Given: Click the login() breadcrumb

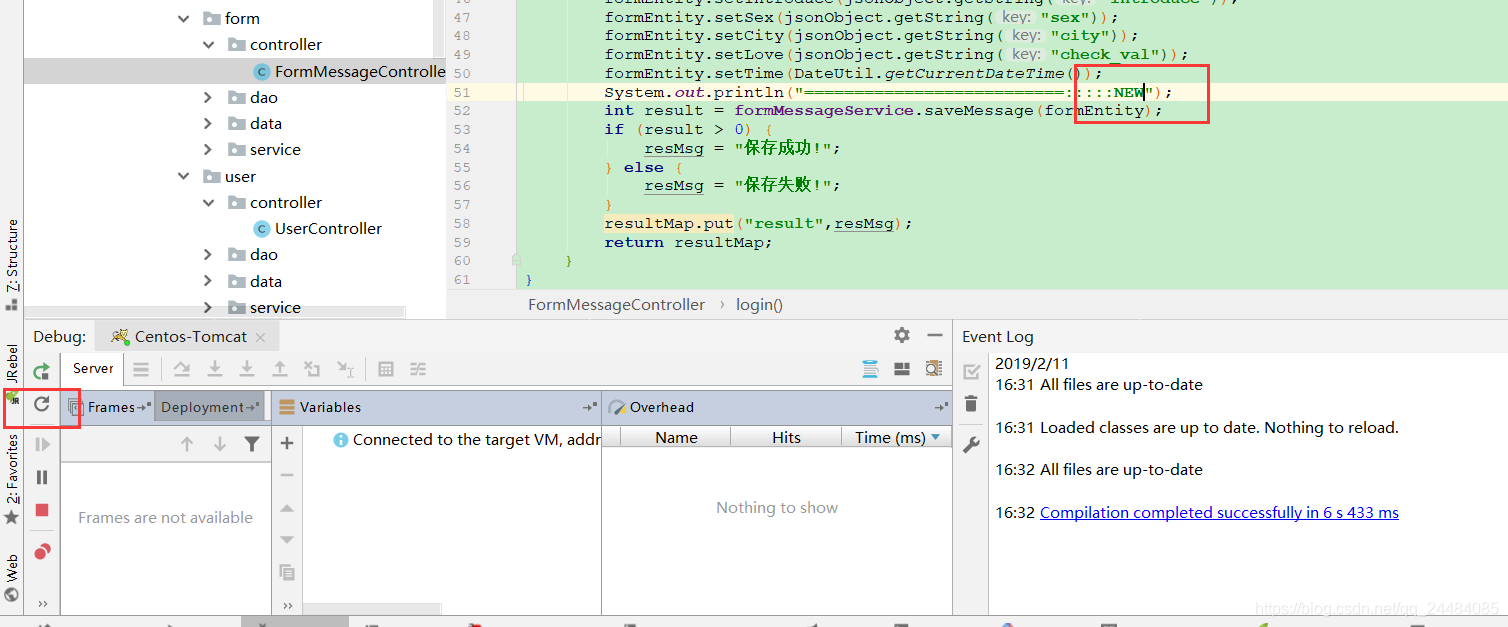Looking at the screenshot, I should 759,304.
